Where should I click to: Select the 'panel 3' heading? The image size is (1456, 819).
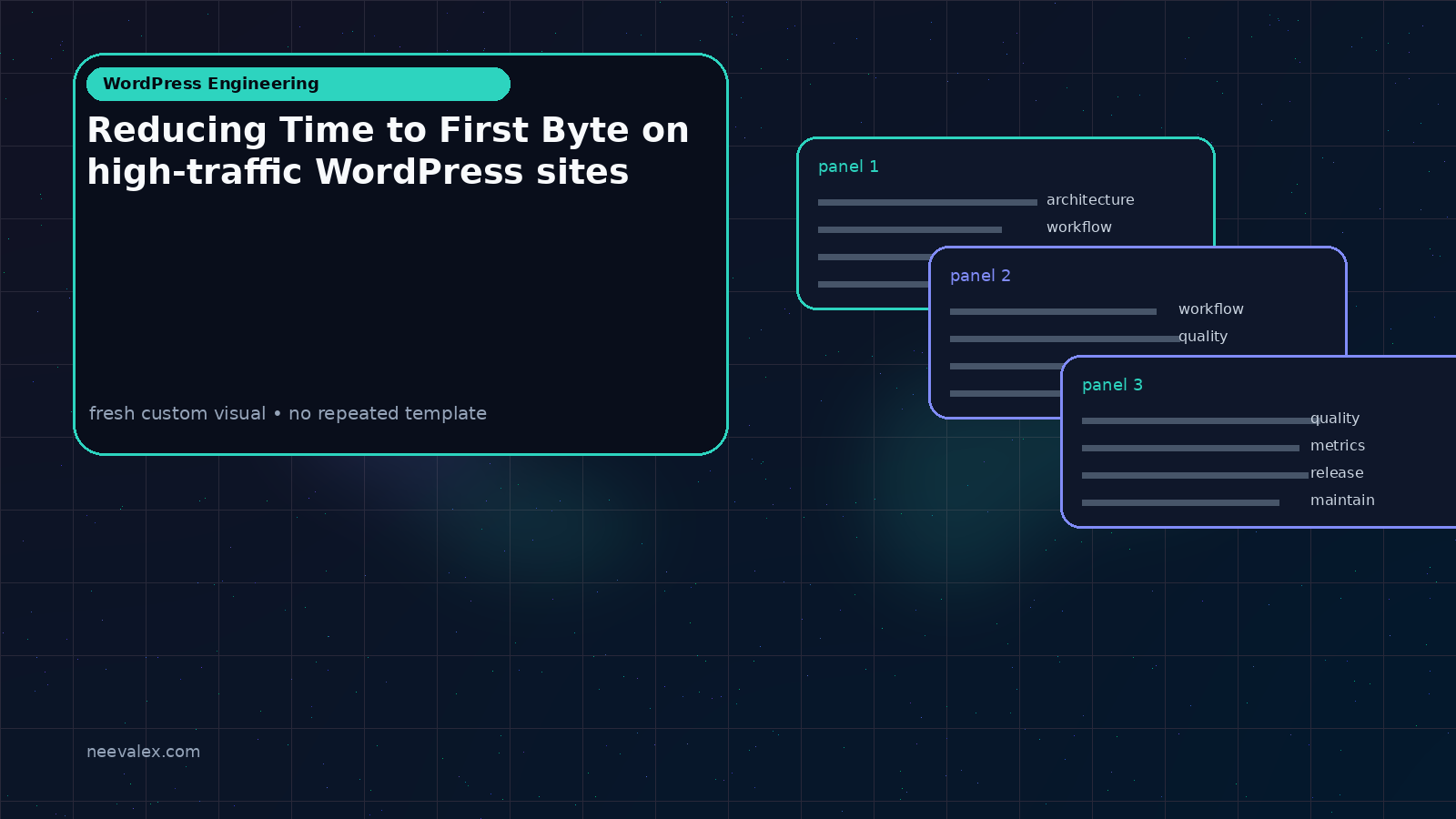point(1112,385)
